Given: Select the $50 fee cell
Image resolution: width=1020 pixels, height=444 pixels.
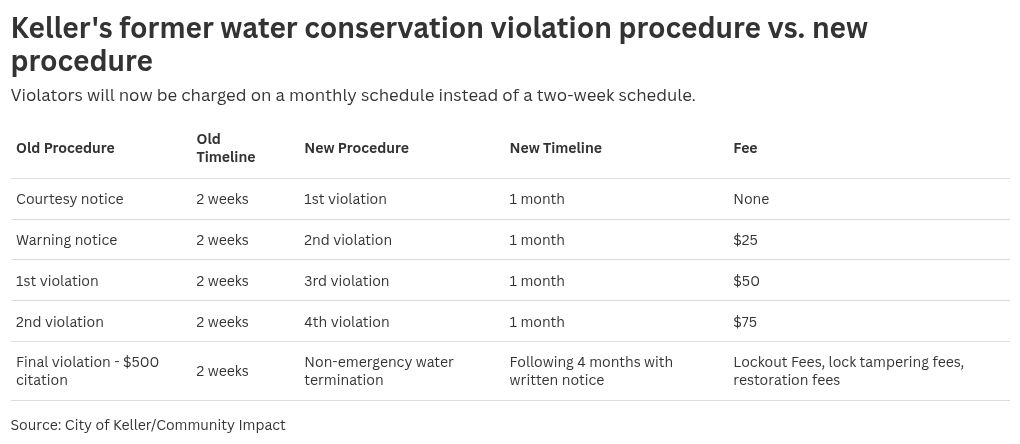Looking at the screenshot, I should [x=746, y=281].
